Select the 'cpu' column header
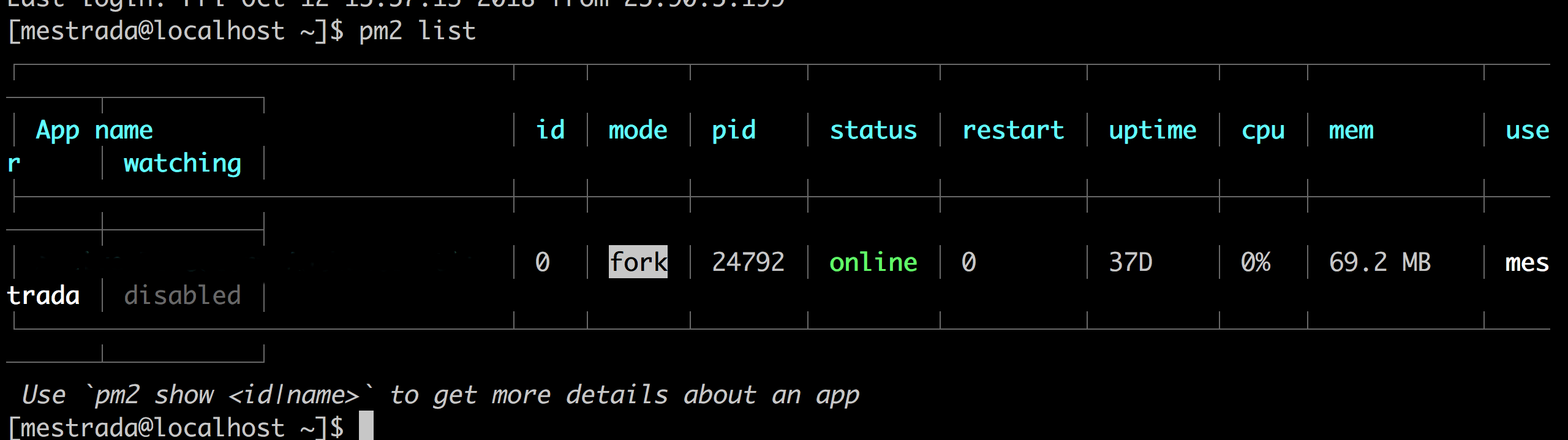 1263,131
